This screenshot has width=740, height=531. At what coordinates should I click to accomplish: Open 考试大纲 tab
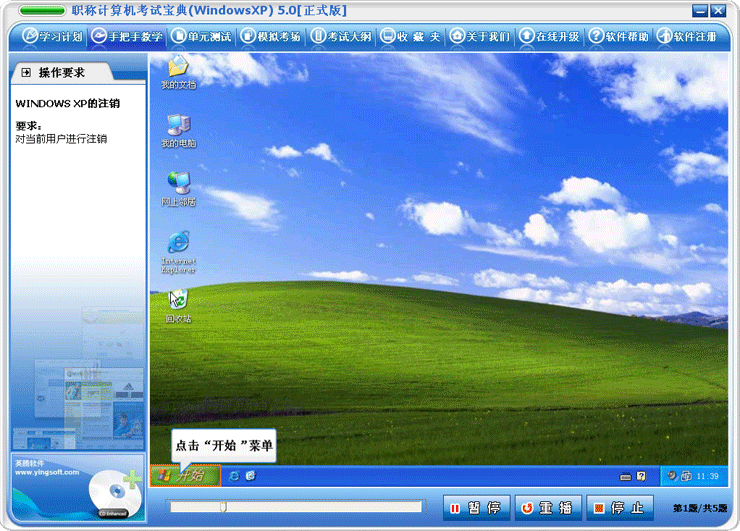tap(341, 36)
